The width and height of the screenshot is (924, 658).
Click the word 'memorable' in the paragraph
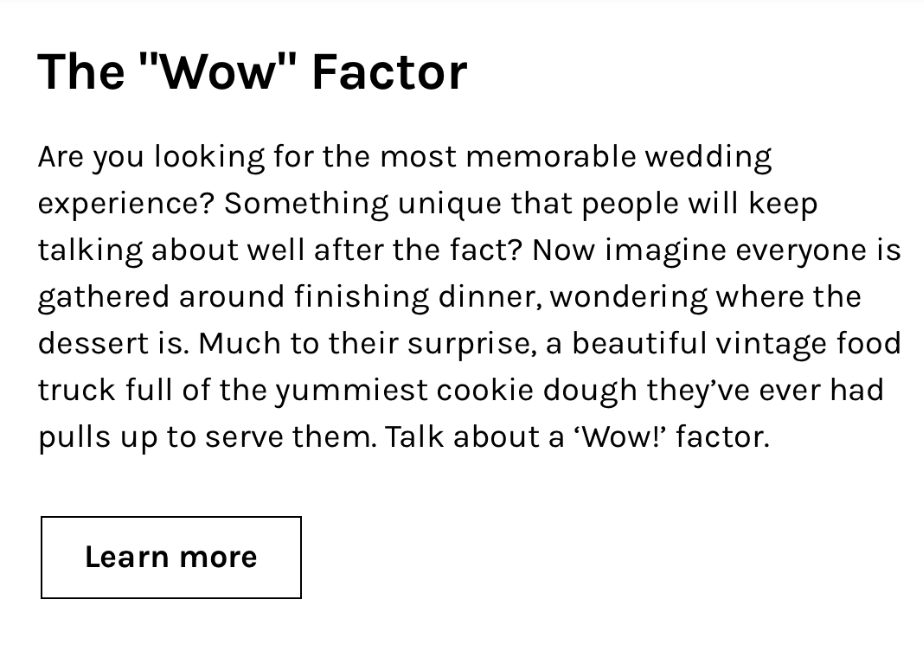[x=551, y=157]
